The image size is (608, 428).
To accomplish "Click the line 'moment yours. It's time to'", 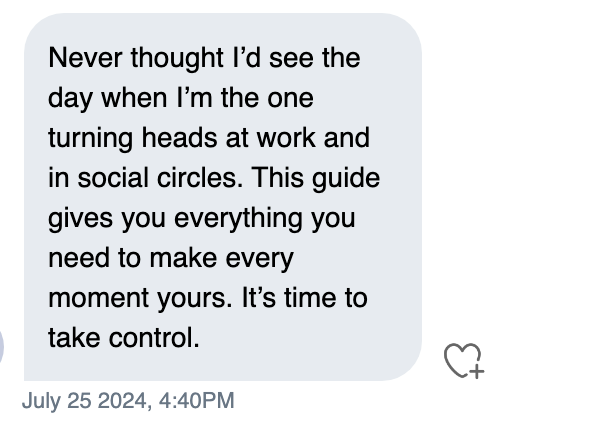I will coord(208,298).
